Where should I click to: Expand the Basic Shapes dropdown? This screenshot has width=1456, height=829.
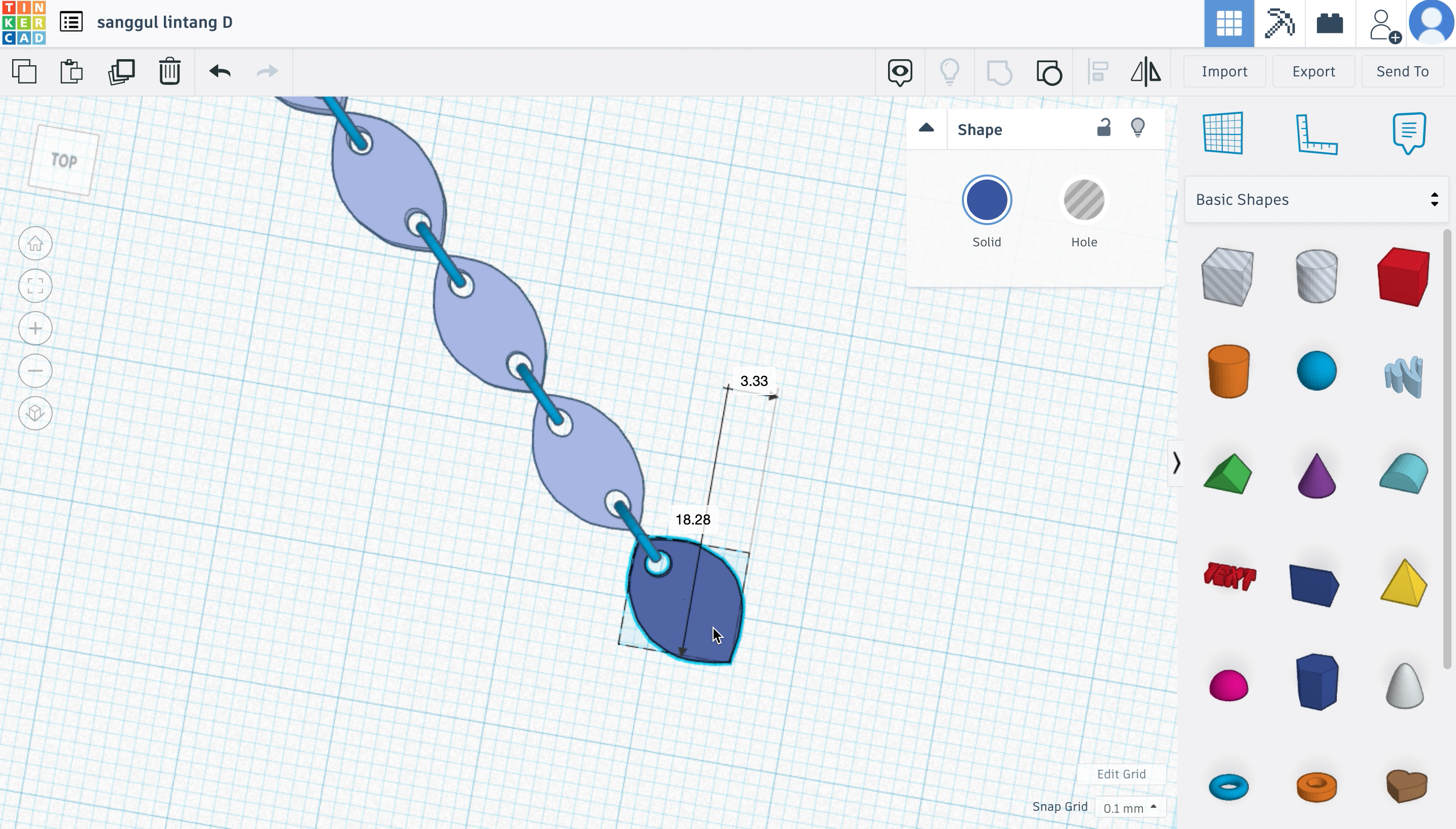pyautogui.click(x=1315, y=199)
